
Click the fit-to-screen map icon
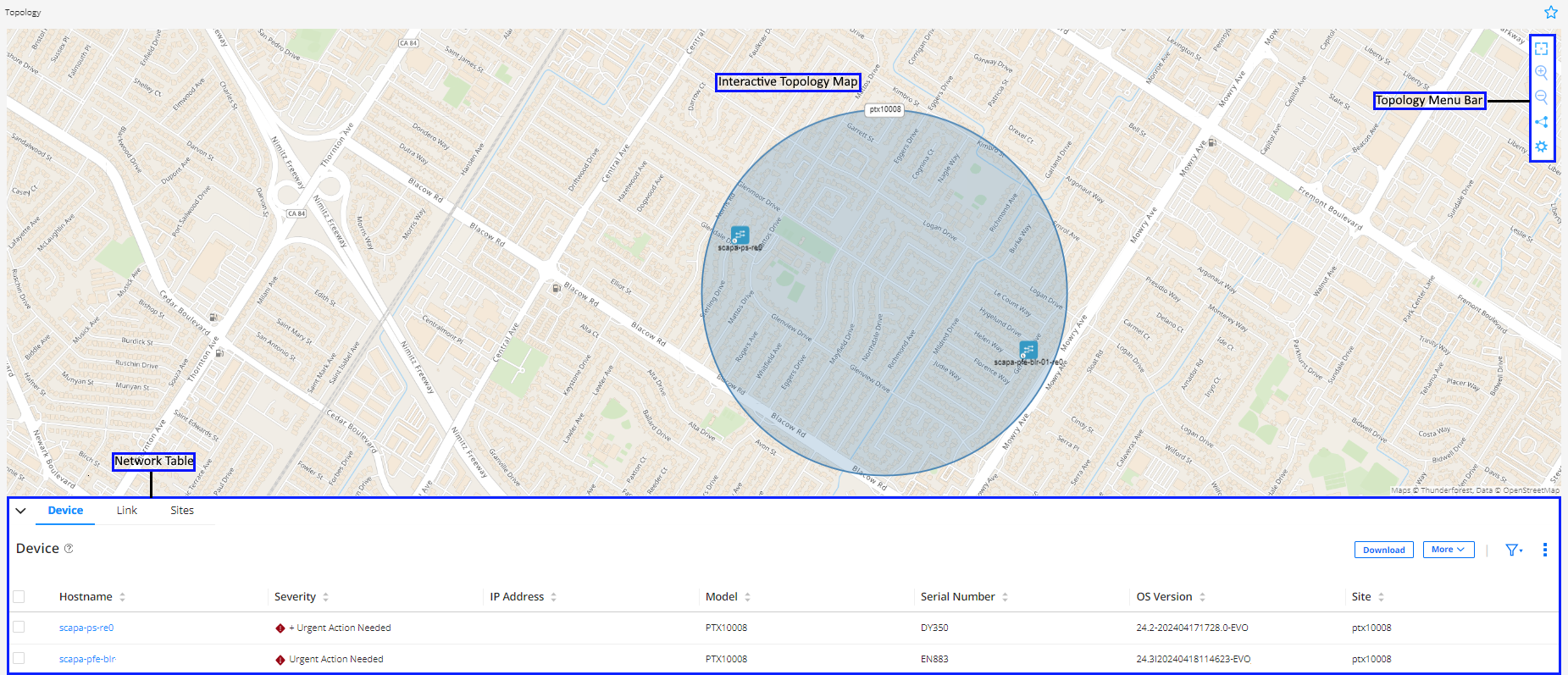point(1541,48)
